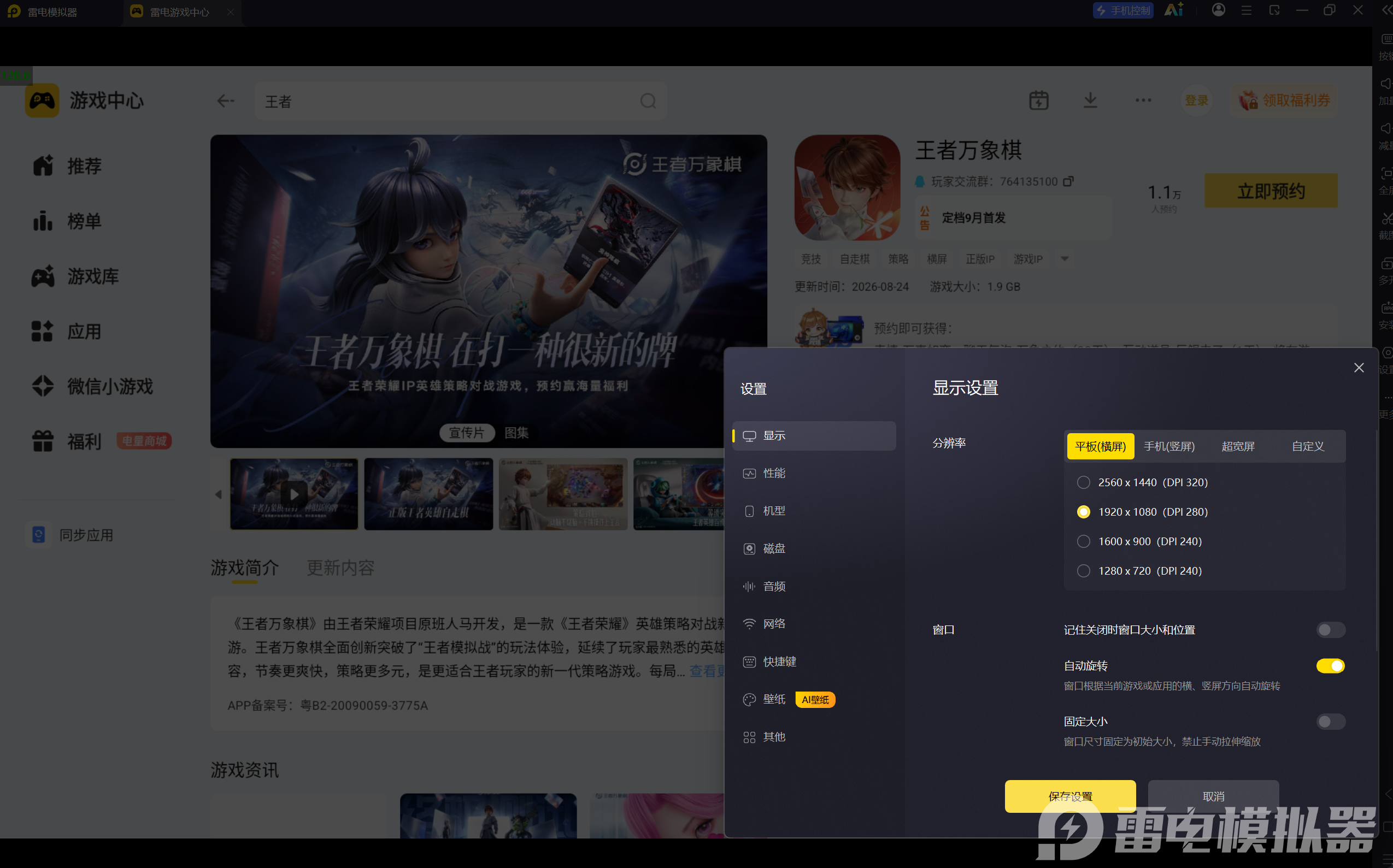1393x868 pixels.
Task: Click the 立即预约 button
Action: point(1271,191)
